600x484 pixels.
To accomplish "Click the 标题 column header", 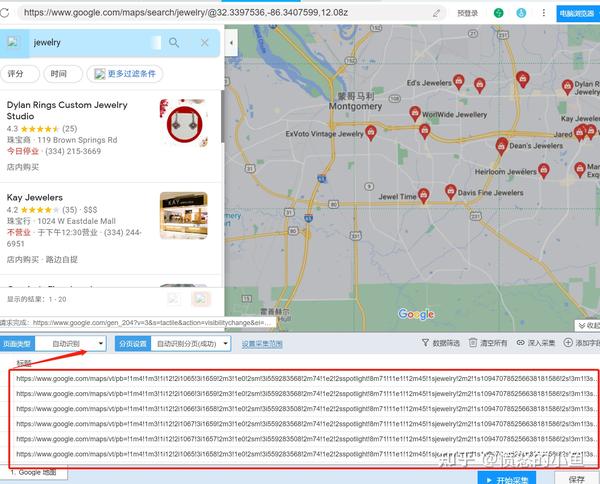I will pos(24,363).
